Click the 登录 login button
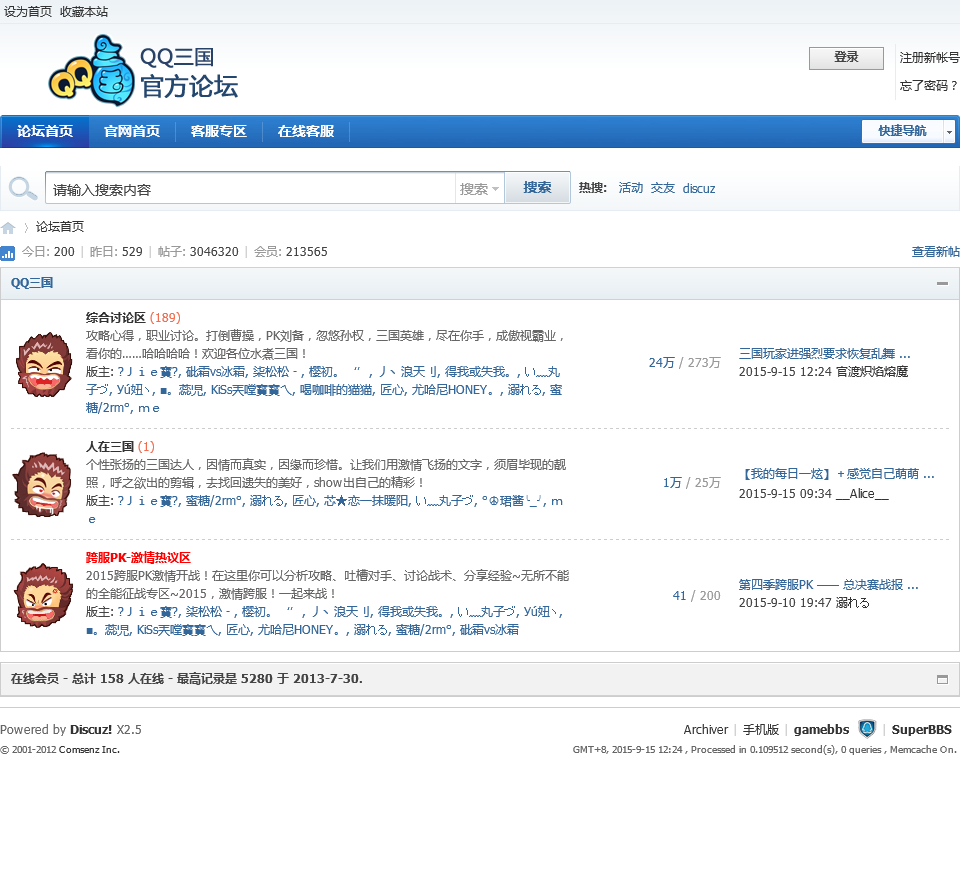Viewport: 960px width, 873px height. pyautogui.click(x=846, y=58)
